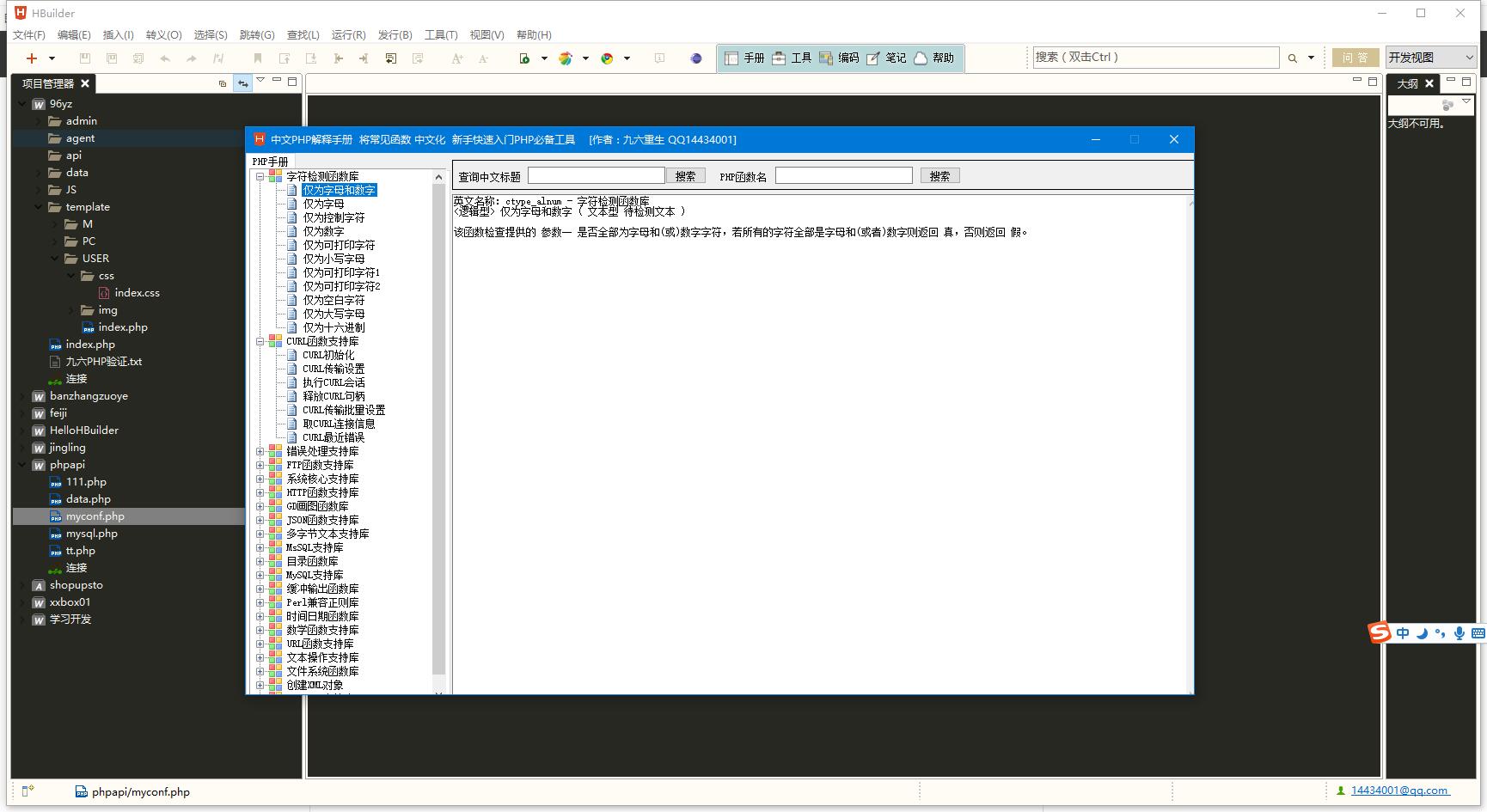This screenshot has width=1487, height=812.
Task: Expand MySQL支持库 in PHP manual tree
Action: [260, 575]
